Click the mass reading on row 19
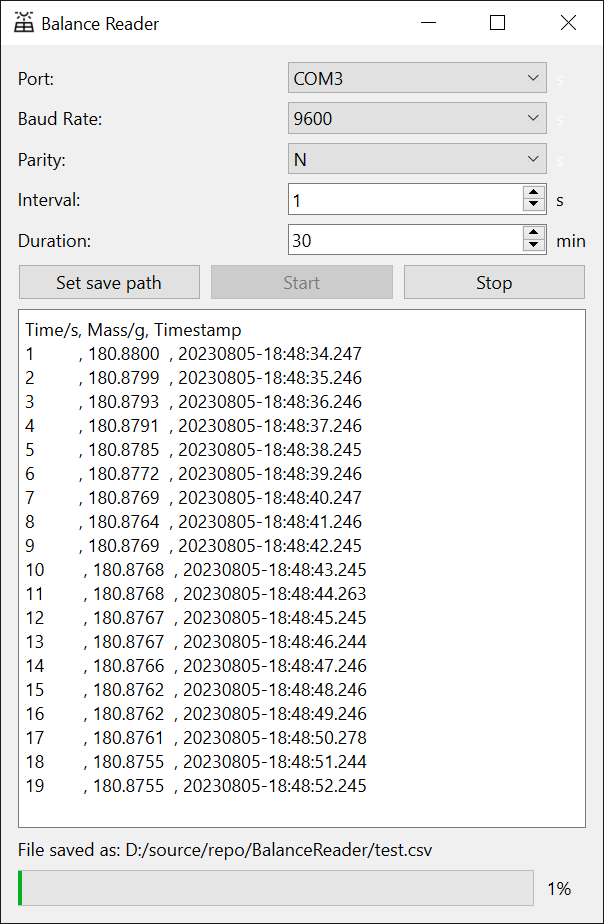604x924 pixels. 120,785
